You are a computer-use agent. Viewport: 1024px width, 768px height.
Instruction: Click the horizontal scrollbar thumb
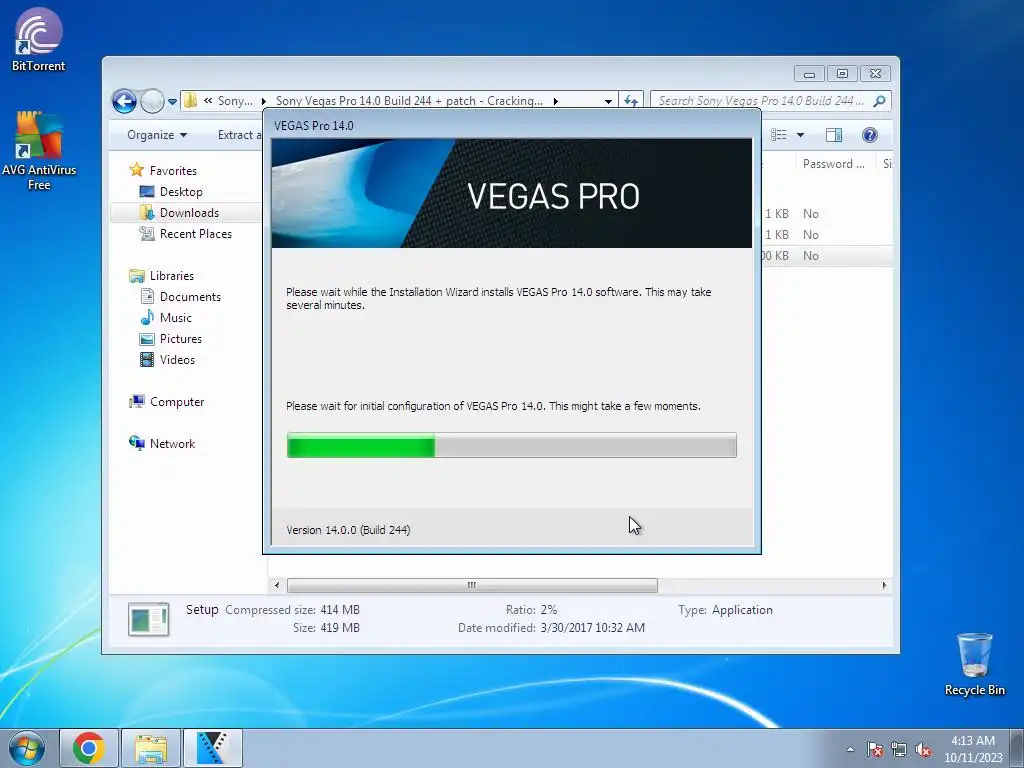472,585
